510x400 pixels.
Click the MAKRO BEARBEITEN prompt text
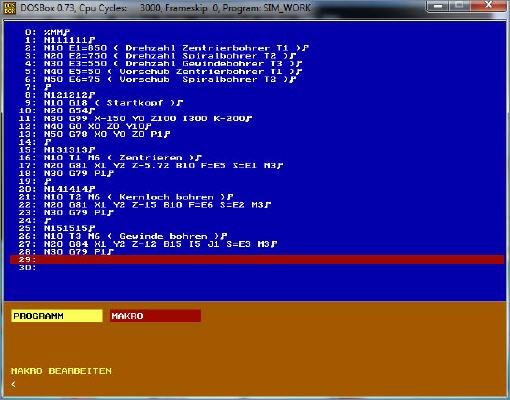click(x=61, y=371)
